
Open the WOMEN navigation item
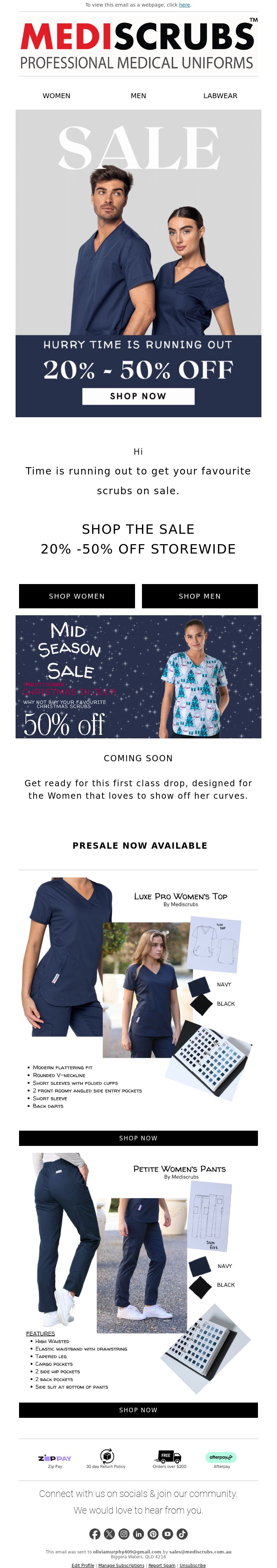coord(56,96)
